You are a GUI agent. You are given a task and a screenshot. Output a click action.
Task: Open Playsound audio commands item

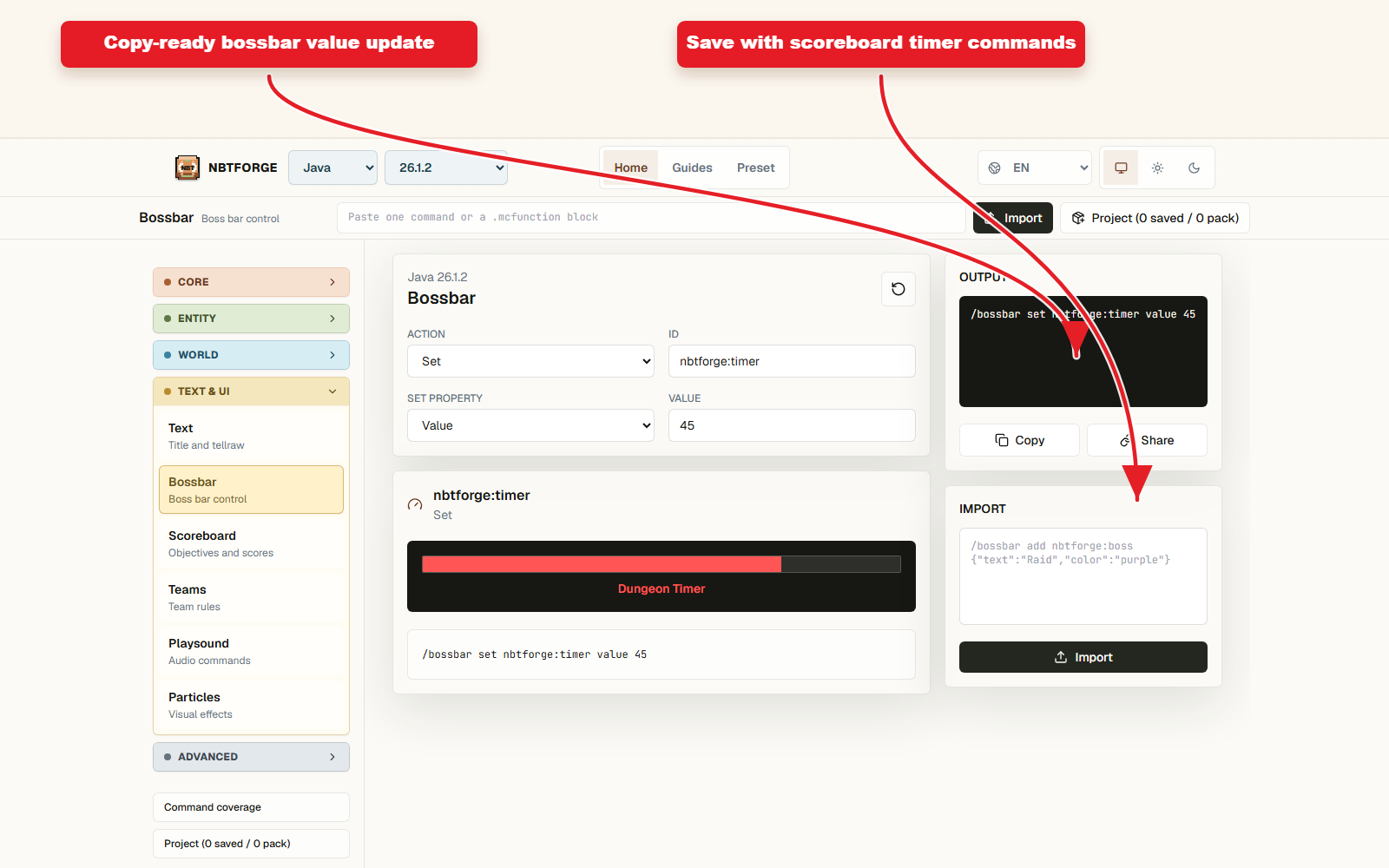(251, 651)
